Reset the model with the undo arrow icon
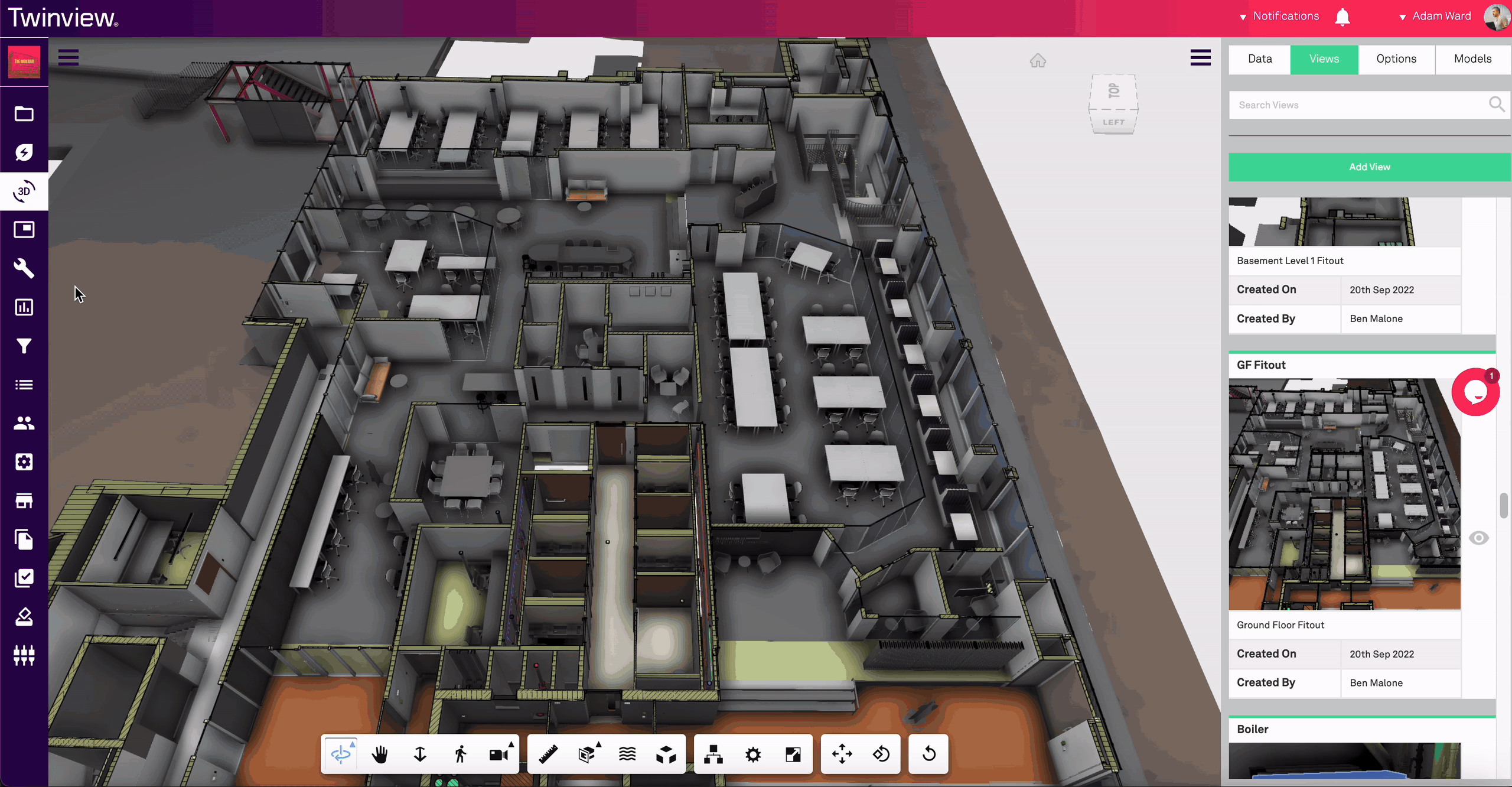The image size is (1512, 787). 928,754
